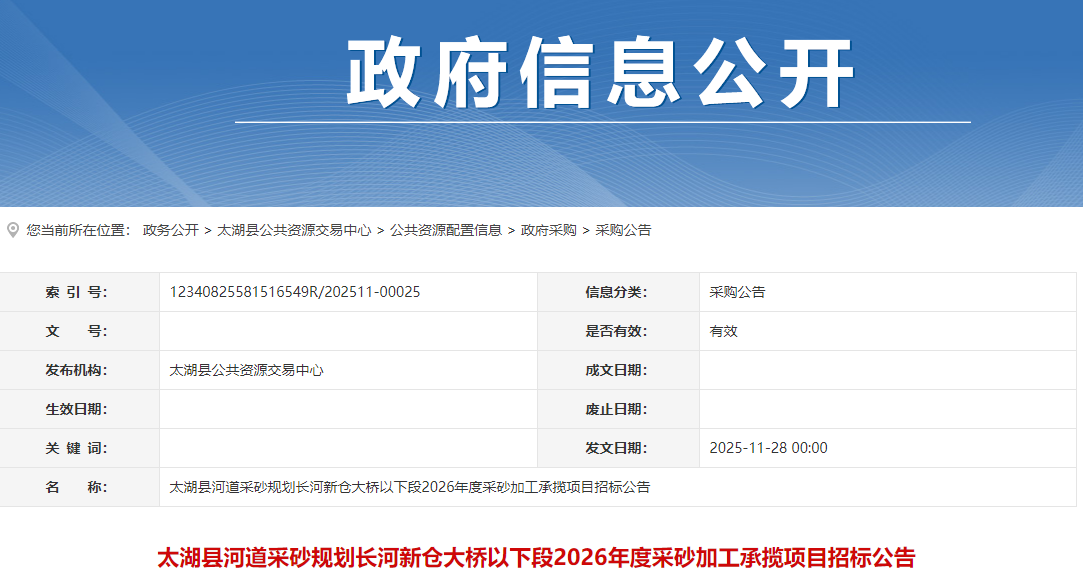The height and width of the screenshot is (574, 1083).
Task: Open 公共资源配置信息 breadcrumb link
Action: click(x=446, y=230)
